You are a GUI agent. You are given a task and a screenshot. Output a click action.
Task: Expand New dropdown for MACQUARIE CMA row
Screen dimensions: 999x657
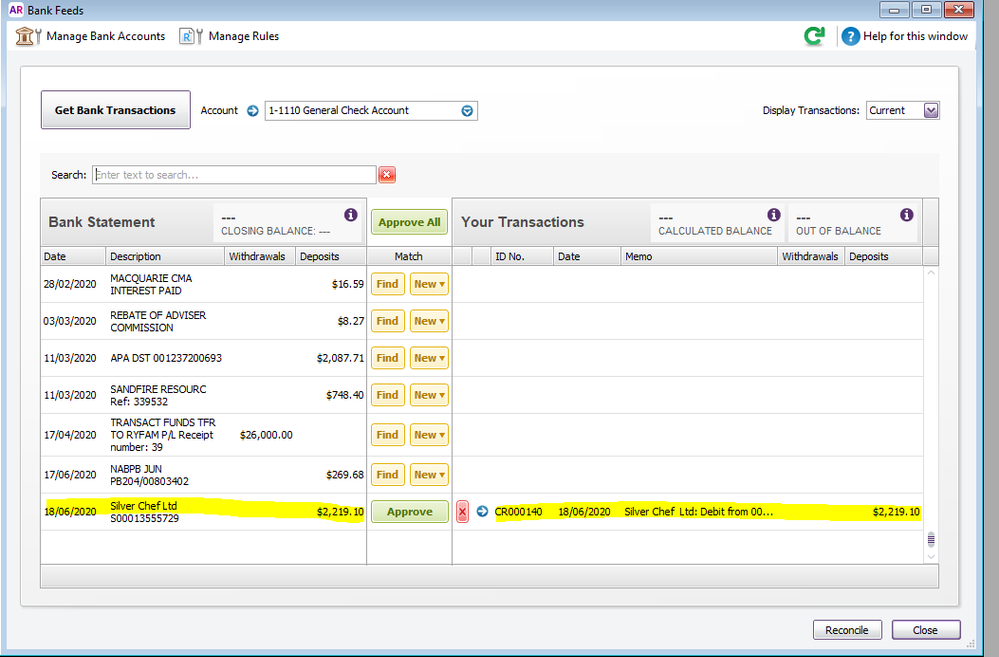[429, 284]
